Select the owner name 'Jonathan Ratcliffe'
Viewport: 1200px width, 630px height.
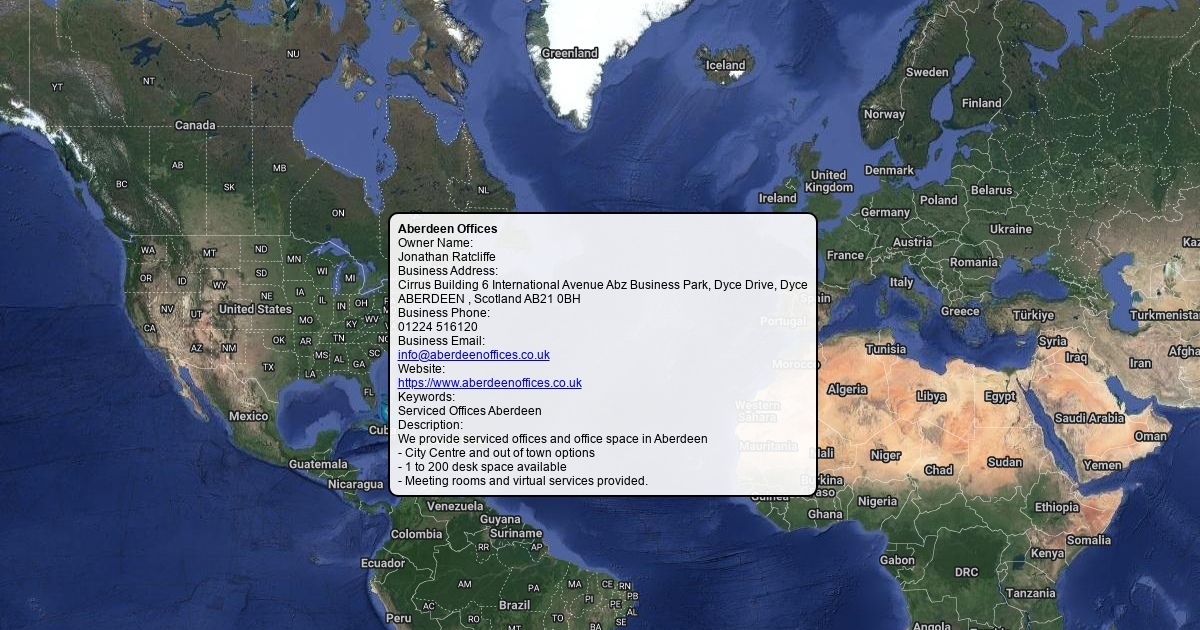tap(447, 257)
